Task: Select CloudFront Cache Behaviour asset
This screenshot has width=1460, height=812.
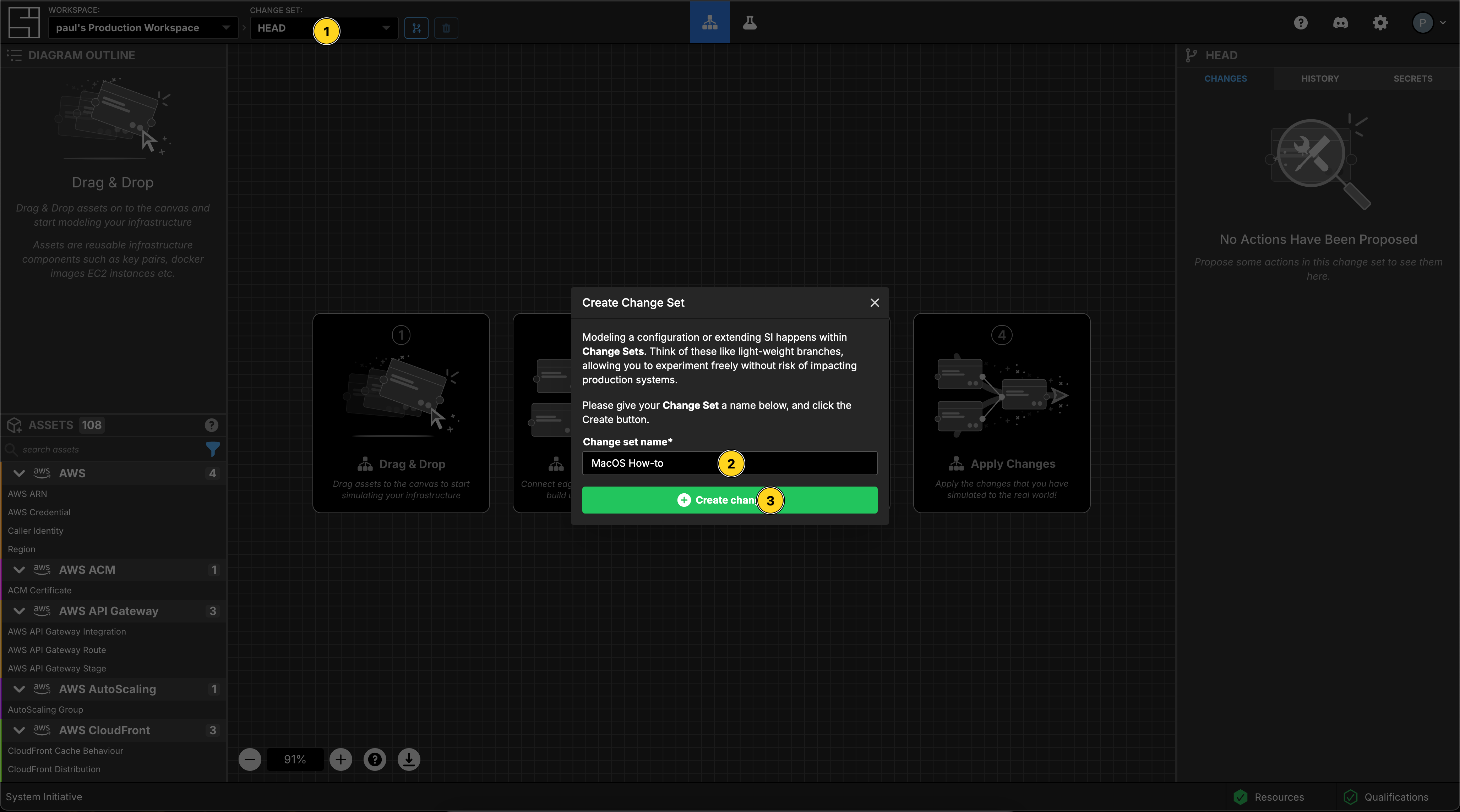Action: click(113, 750)
